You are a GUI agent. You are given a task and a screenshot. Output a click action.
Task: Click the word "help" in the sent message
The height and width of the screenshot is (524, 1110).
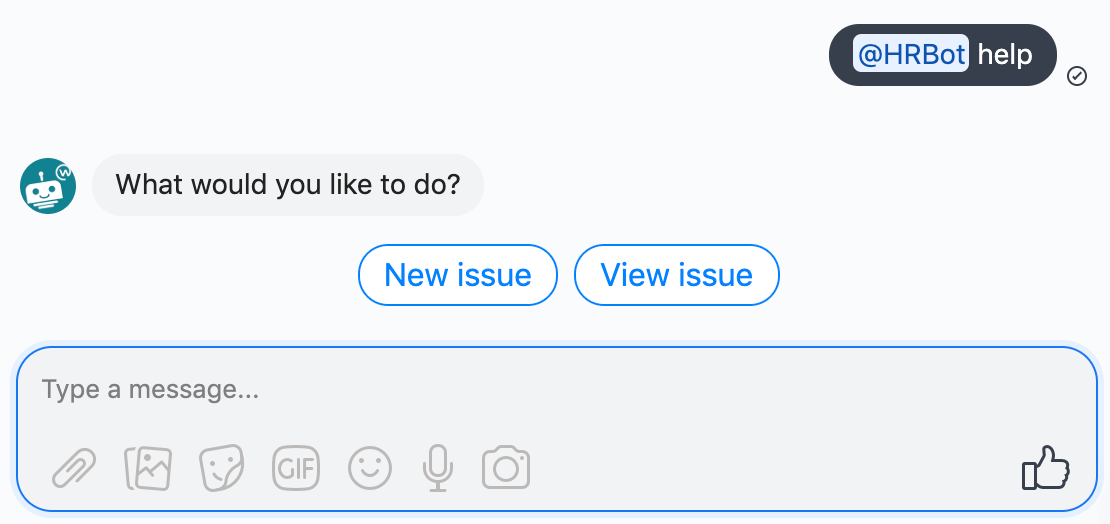coord(1004,54)
